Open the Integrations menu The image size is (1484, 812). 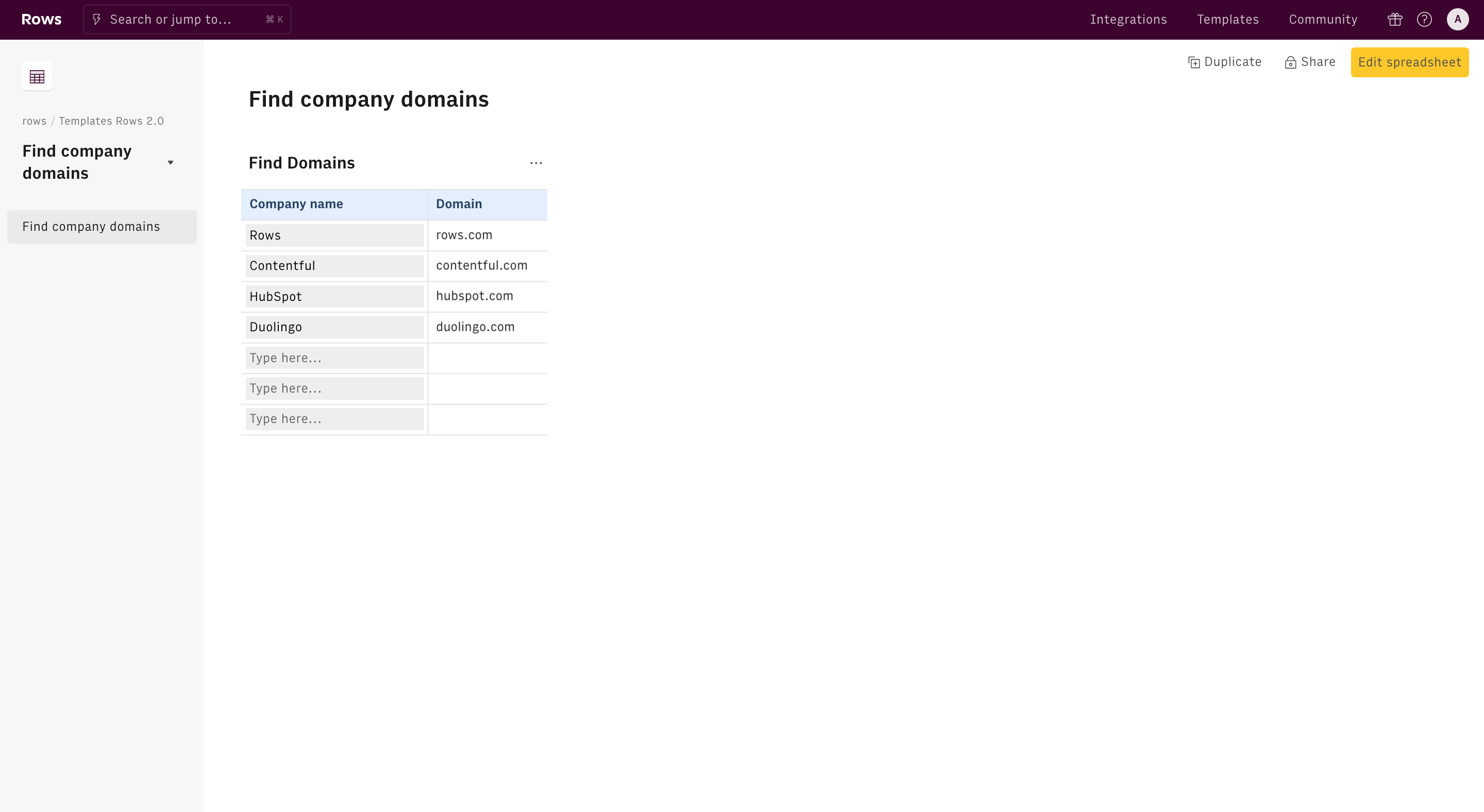[x=1128, y=20]
